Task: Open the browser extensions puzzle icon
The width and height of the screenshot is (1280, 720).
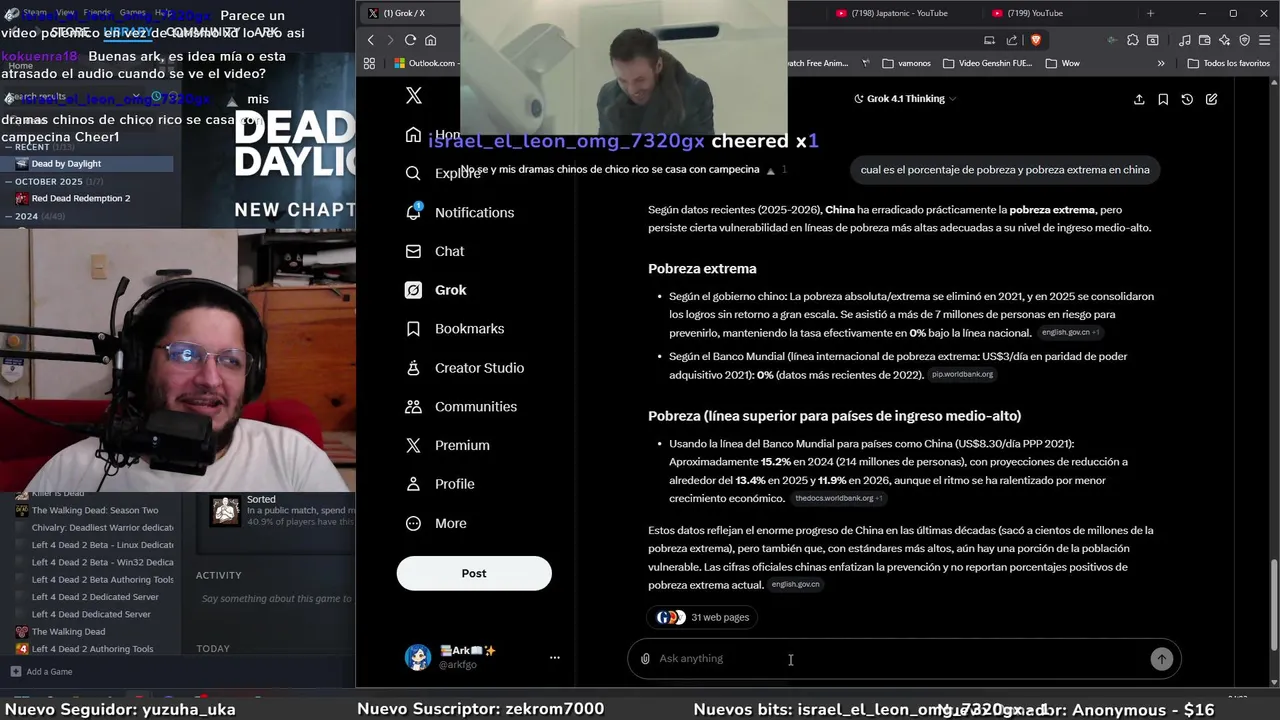Action: [1133, 40]
